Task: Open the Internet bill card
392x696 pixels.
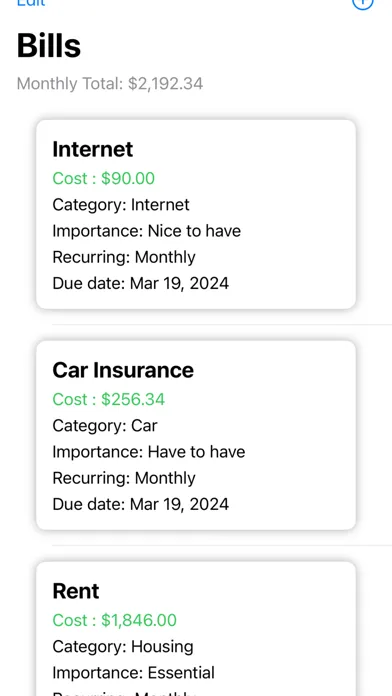Action: click(196, 214)
